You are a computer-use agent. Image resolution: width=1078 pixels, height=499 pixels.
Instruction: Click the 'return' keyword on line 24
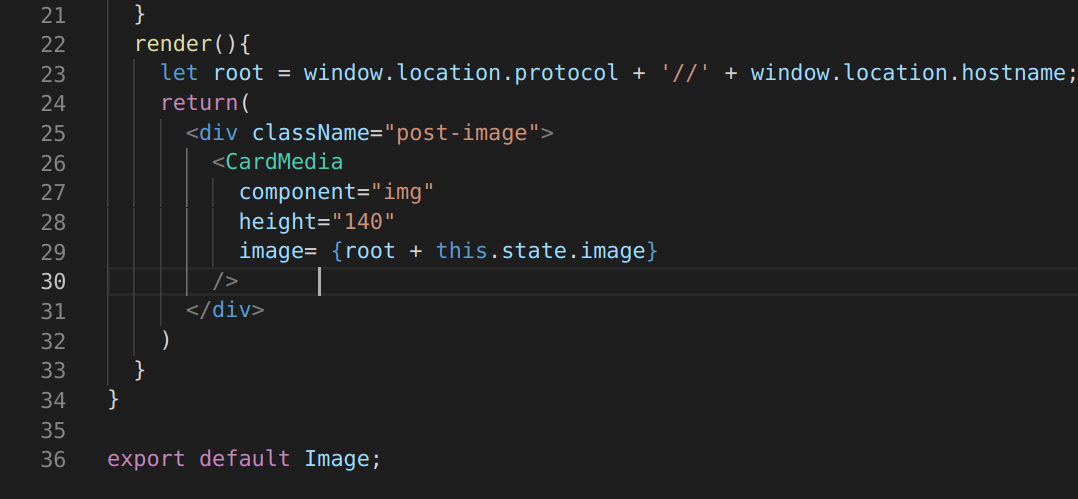(199, 103)
